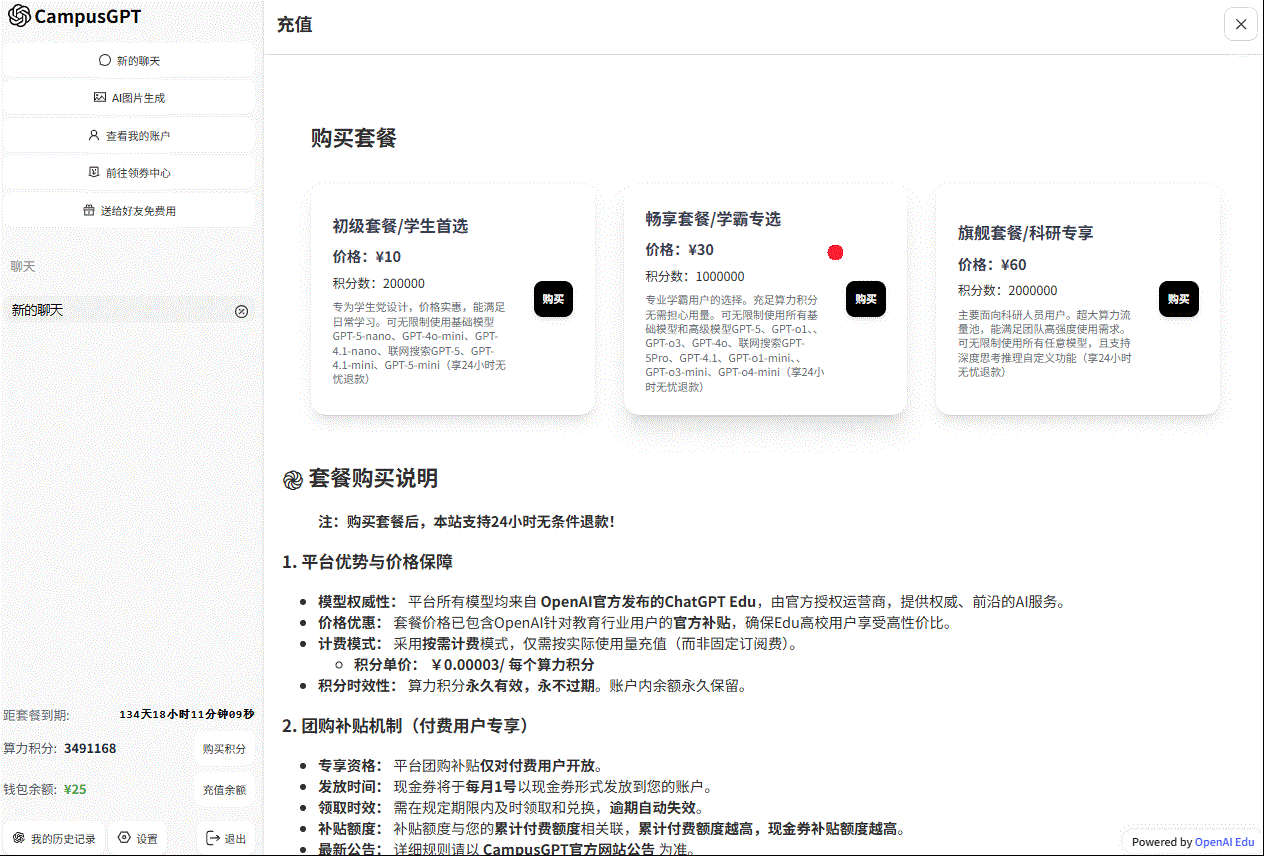Buy the 旗舰套餐/科研专享 package
The width and height of the screenshot is (1264, 856).
click(x=1179, y=299)
